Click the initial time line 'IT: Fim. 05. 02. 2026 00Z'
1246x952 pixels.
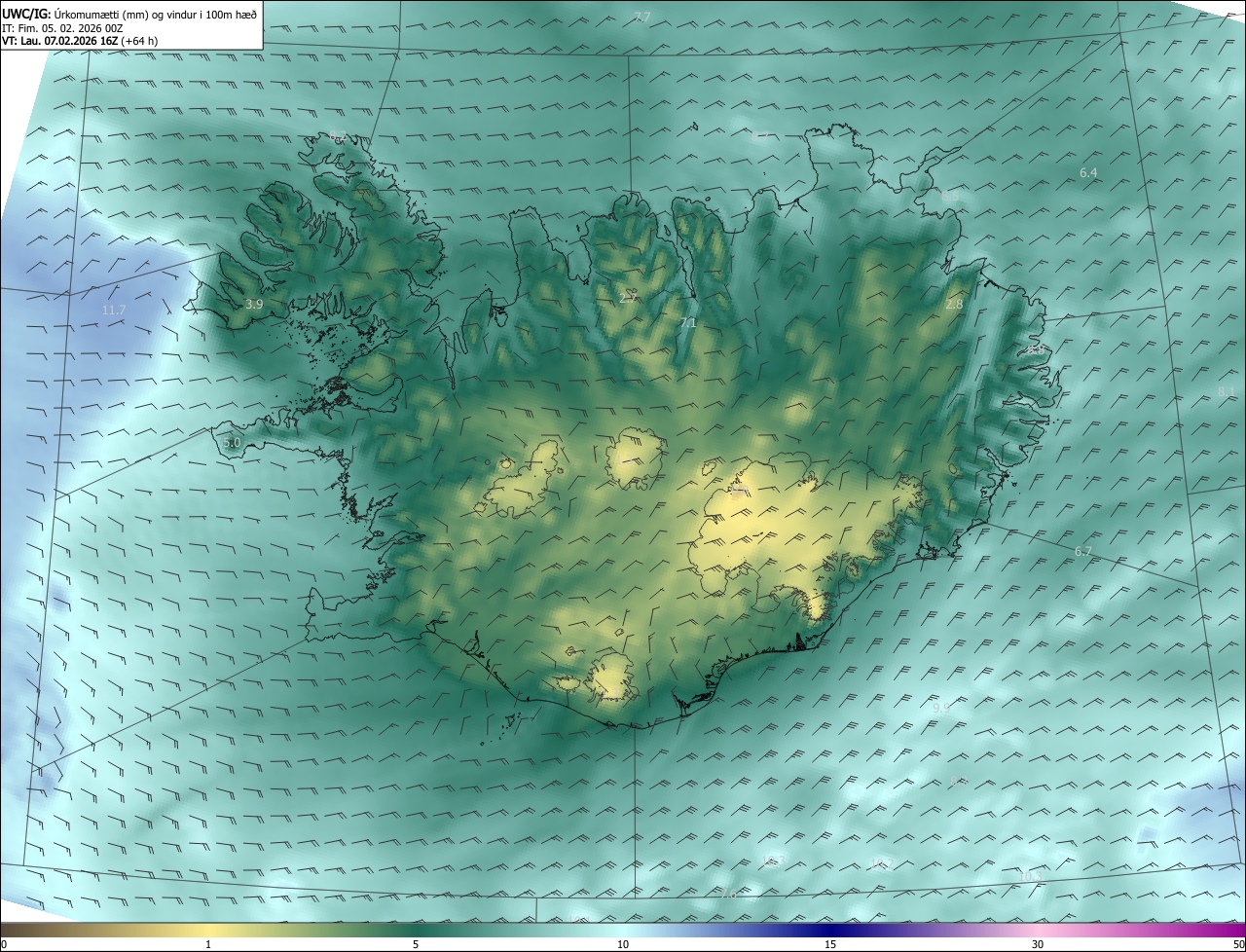coord(62,27)
